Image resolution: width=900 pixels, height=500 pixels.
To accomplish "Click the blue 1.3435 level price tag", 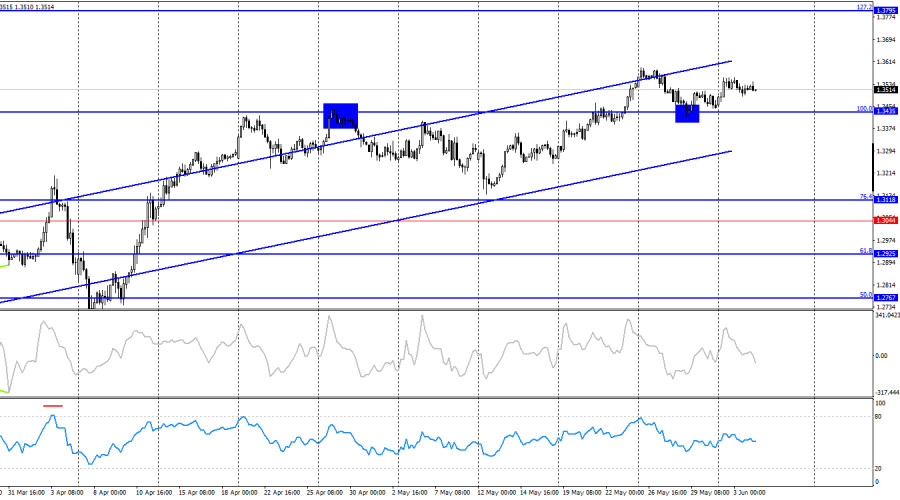I will click(x=886, y=112).
